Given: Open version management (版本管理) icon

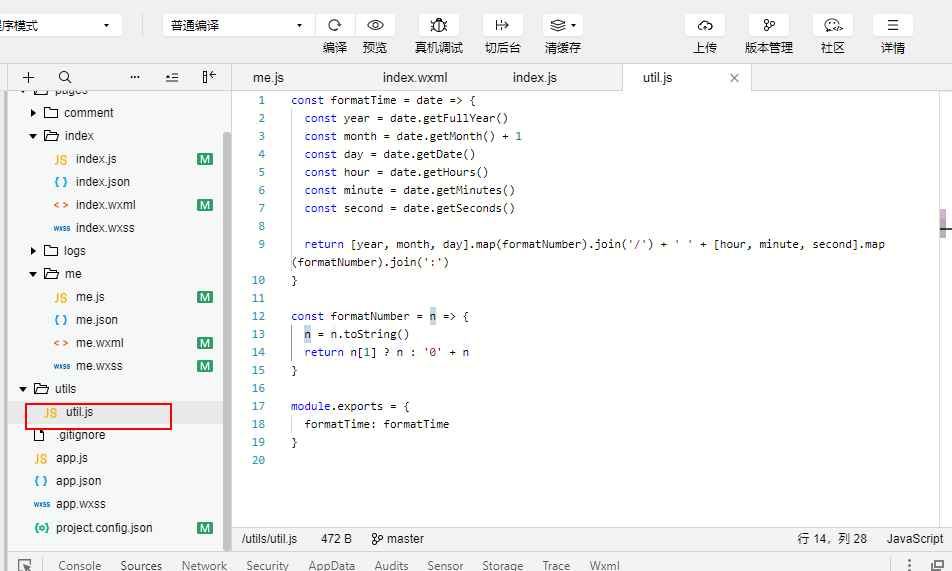Looking at the screenshot, I should (769, 26).
